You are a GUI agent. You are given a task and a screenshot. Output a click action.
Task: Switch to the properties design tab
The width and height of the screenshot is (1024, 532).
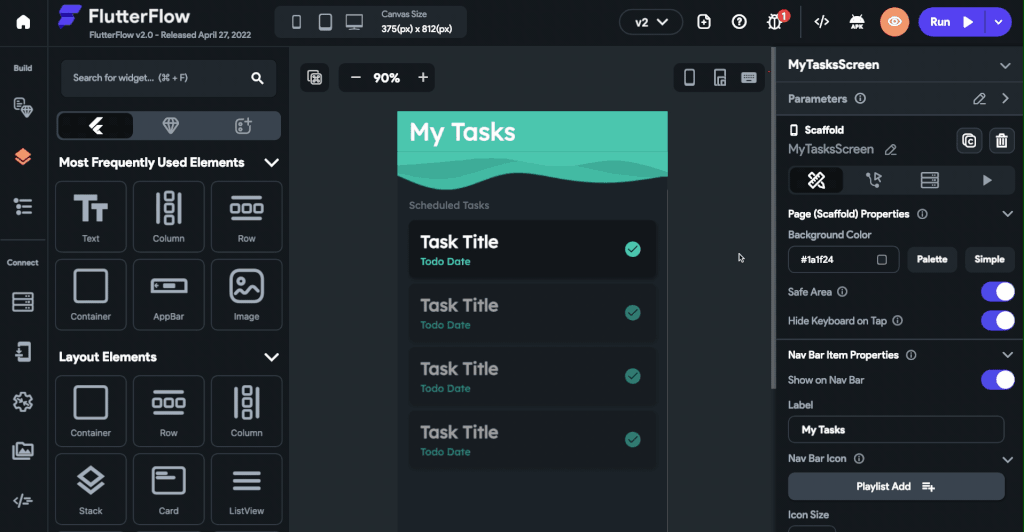tap(816, 180)
